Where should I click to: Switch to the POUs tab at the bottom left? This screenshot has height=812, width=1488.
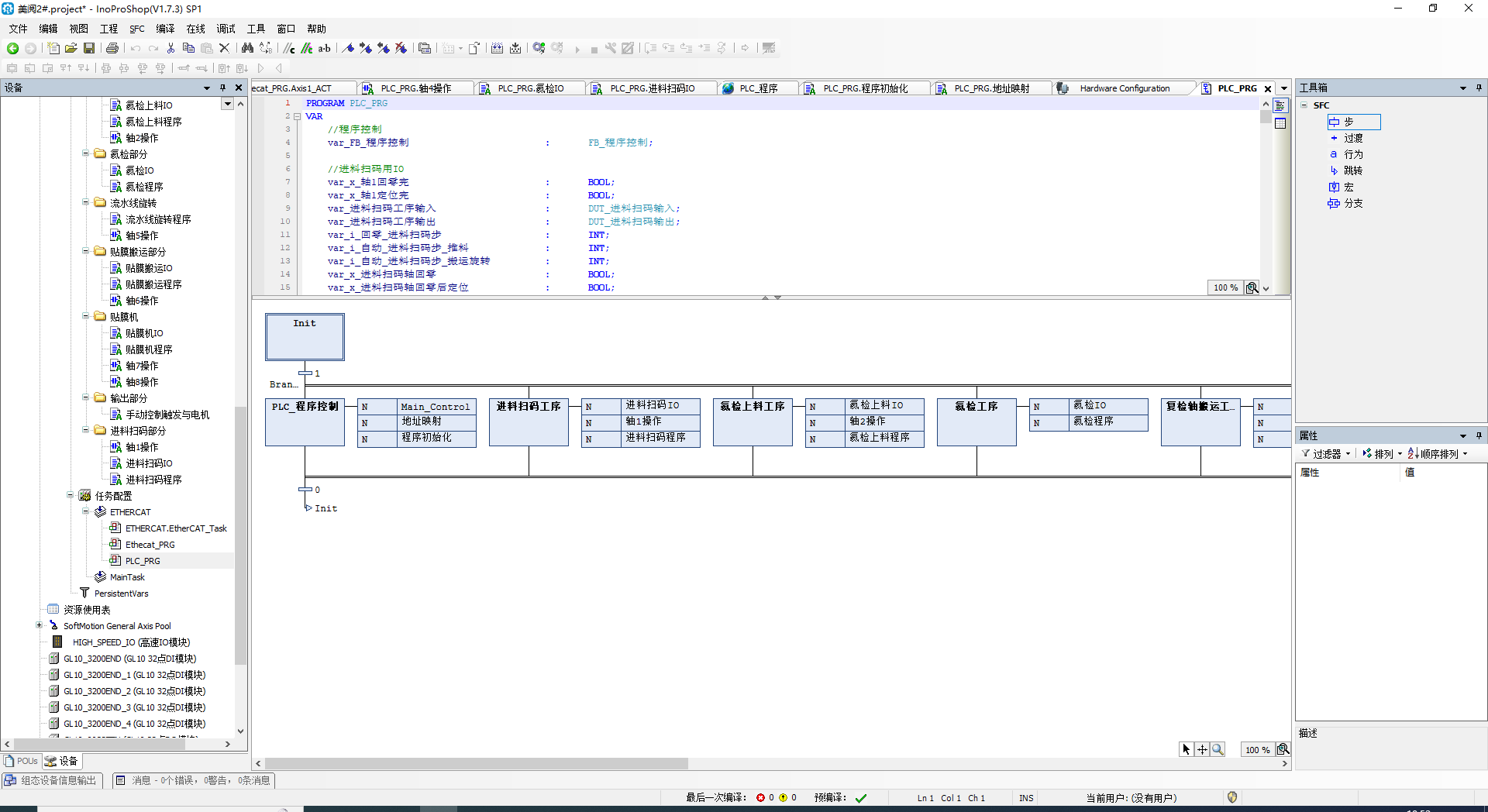(21, 761)
